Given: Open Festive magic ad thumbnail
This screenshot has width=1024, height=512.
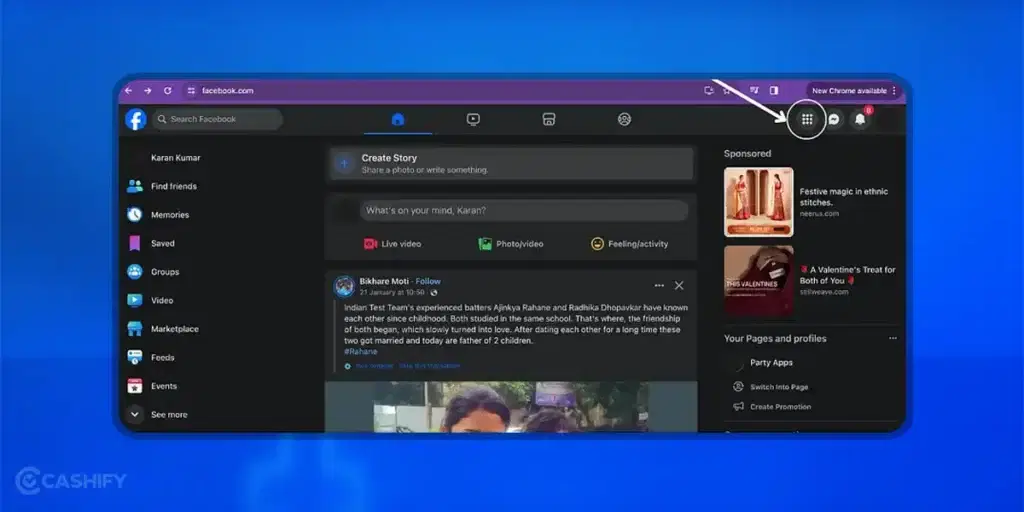Looking at the screenshot, I should tap(758, 202).
